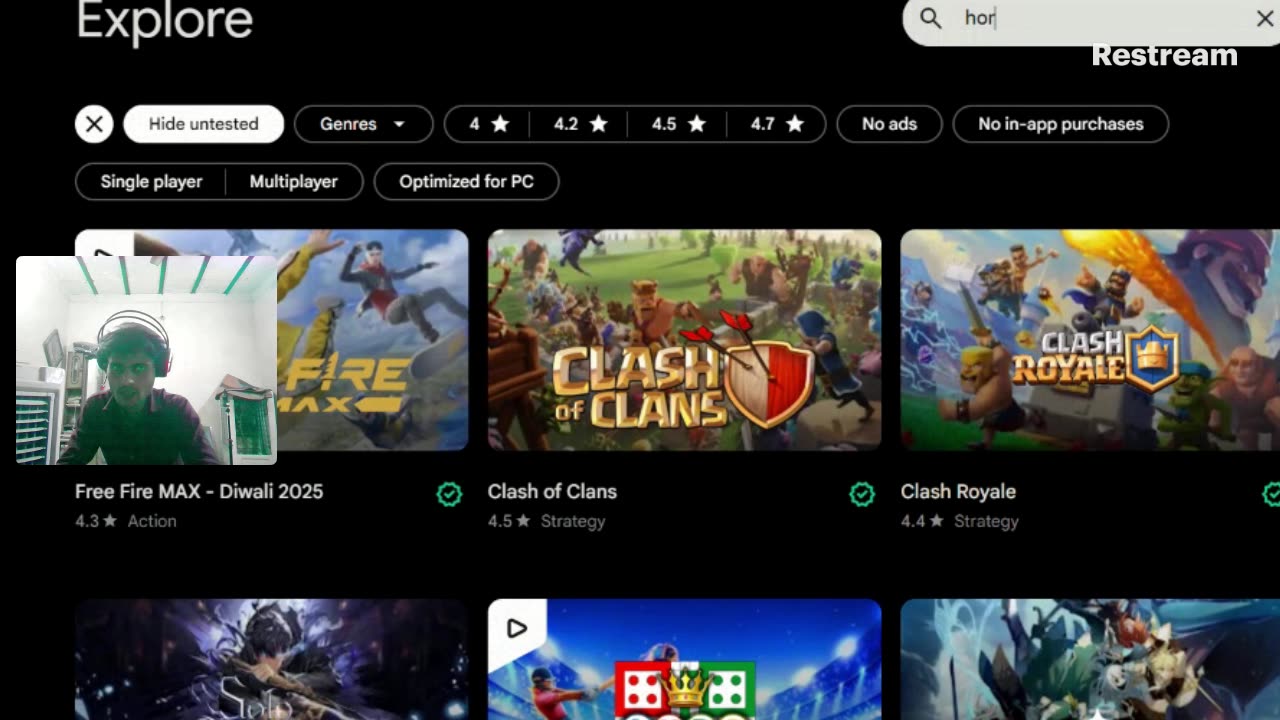Click the verified badge beside Free Fire MAX
This screenshot has width=1280, height=720.
pyautogui.click(x=449, y=493)
